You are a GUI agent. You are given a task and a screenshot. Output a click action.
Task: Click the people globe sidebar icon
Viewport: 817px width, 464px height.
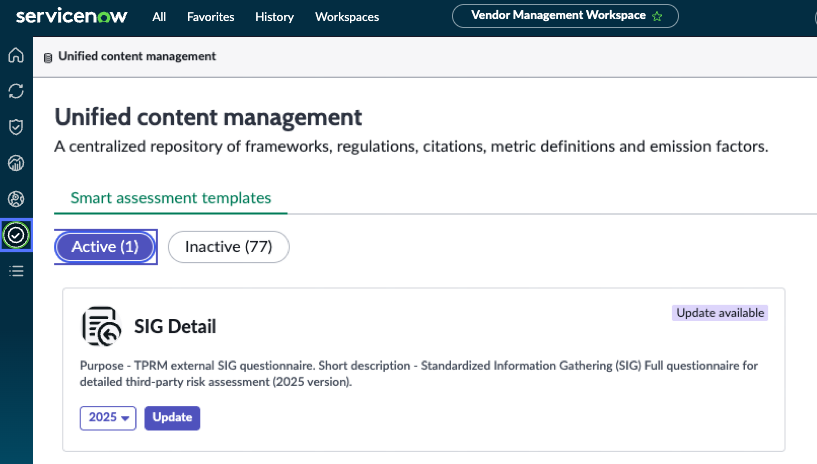coord(16,199)
